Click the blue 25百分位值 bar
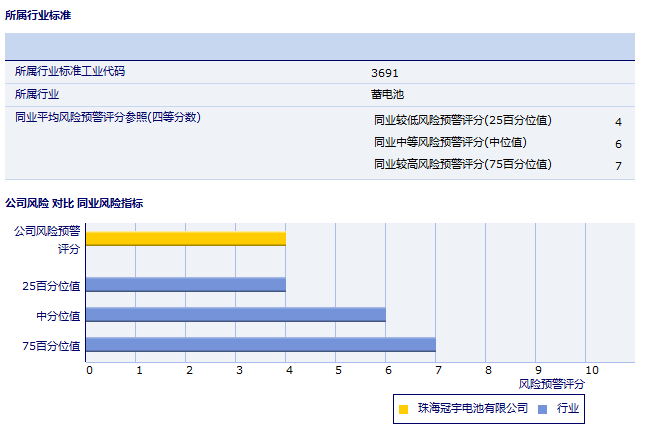 (186, 285)
